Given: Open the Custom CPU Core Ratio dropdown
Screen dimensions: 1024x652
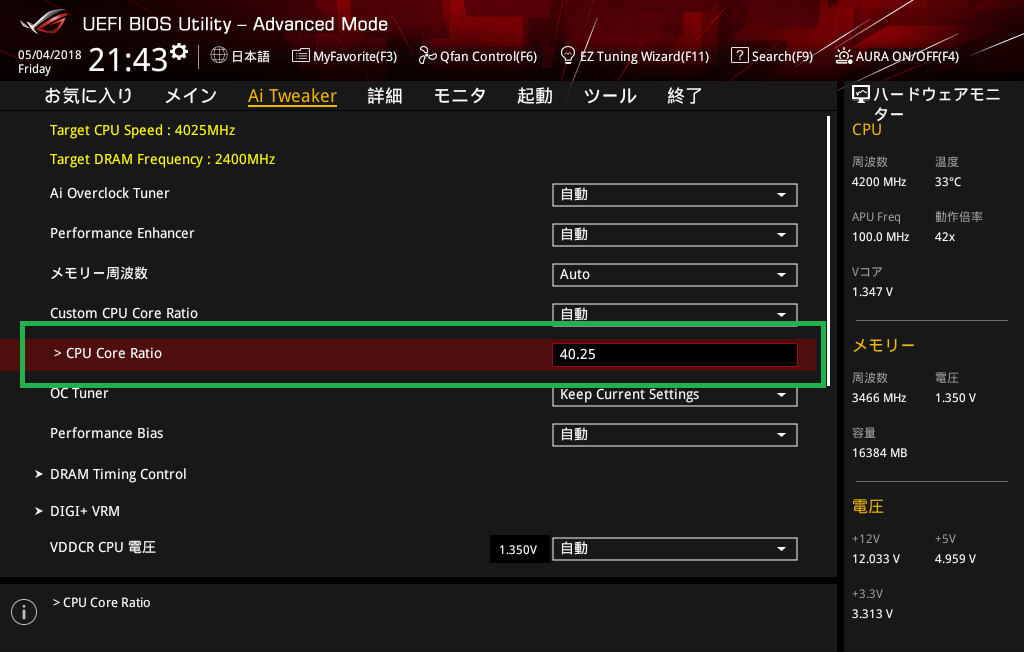Looking at the screenshot, I should 675,313.
